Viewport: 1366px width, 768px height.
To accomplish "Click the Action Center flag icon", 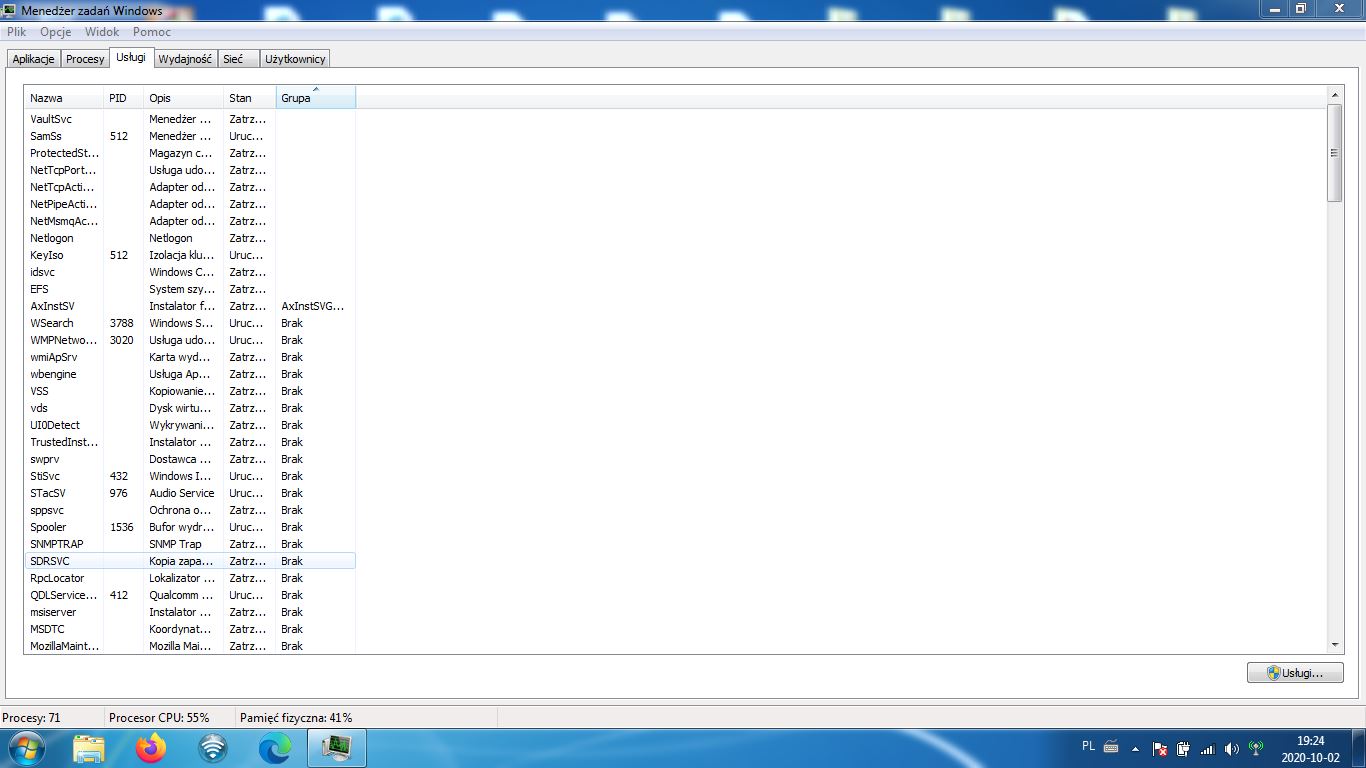I will pos(1160,748).
